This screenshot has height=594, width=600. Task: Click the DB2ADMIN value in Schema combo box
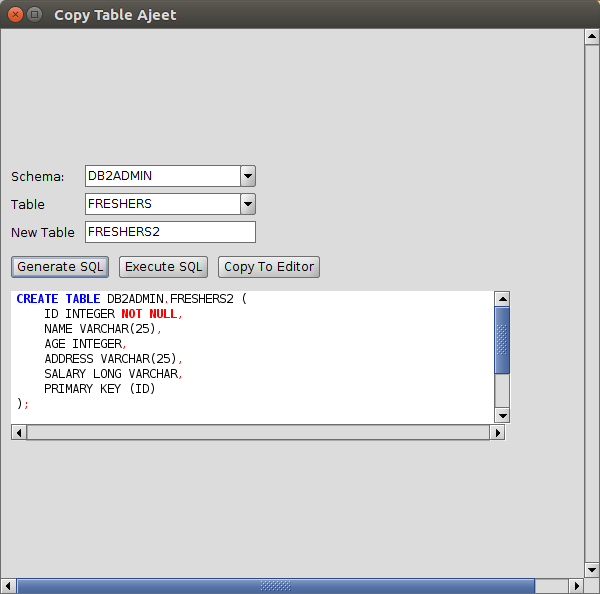(x=162, y=176)
